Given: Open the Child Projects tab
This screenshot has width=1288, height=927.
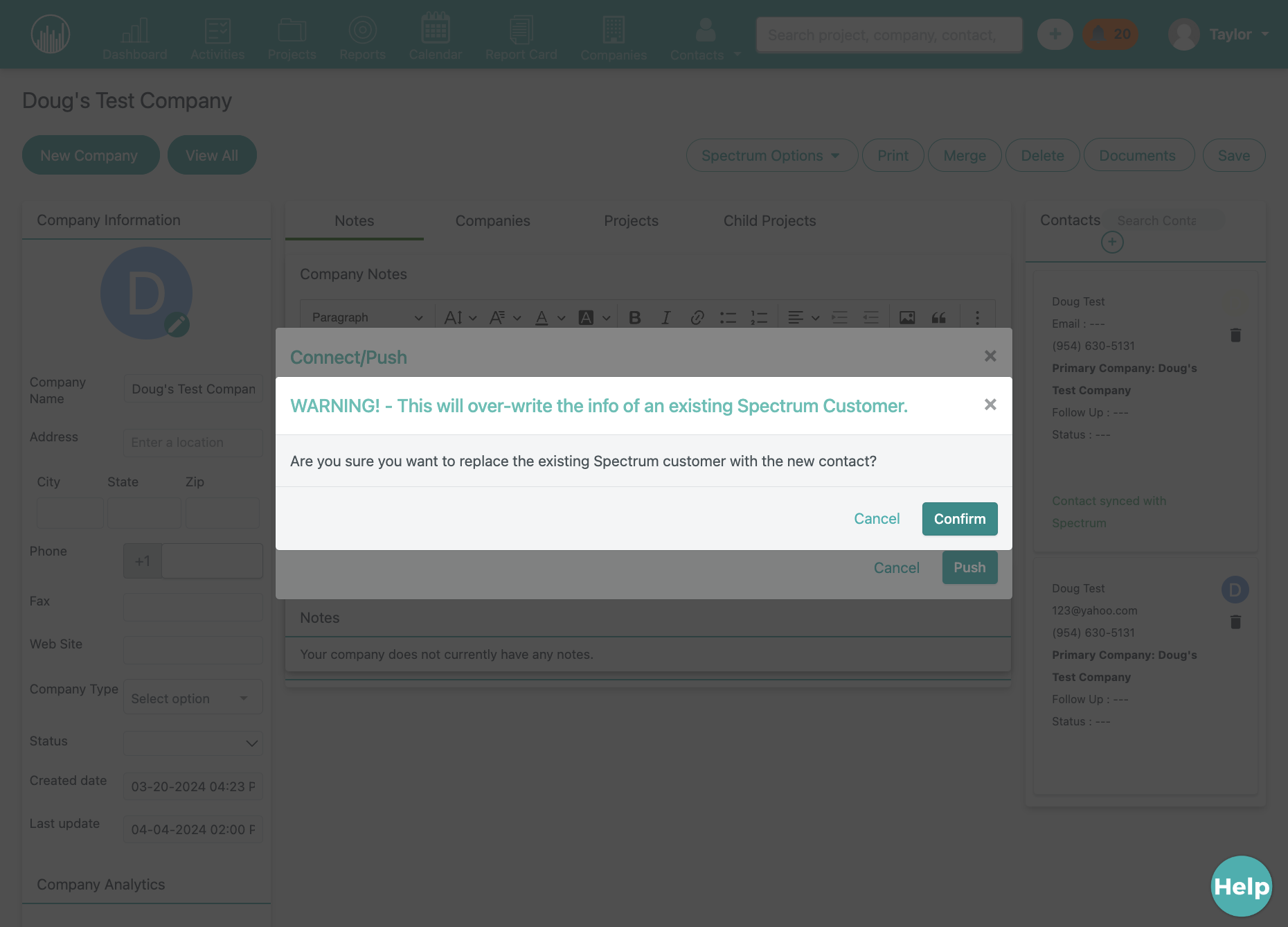Looking at the screenshot, I should point(769,220).
